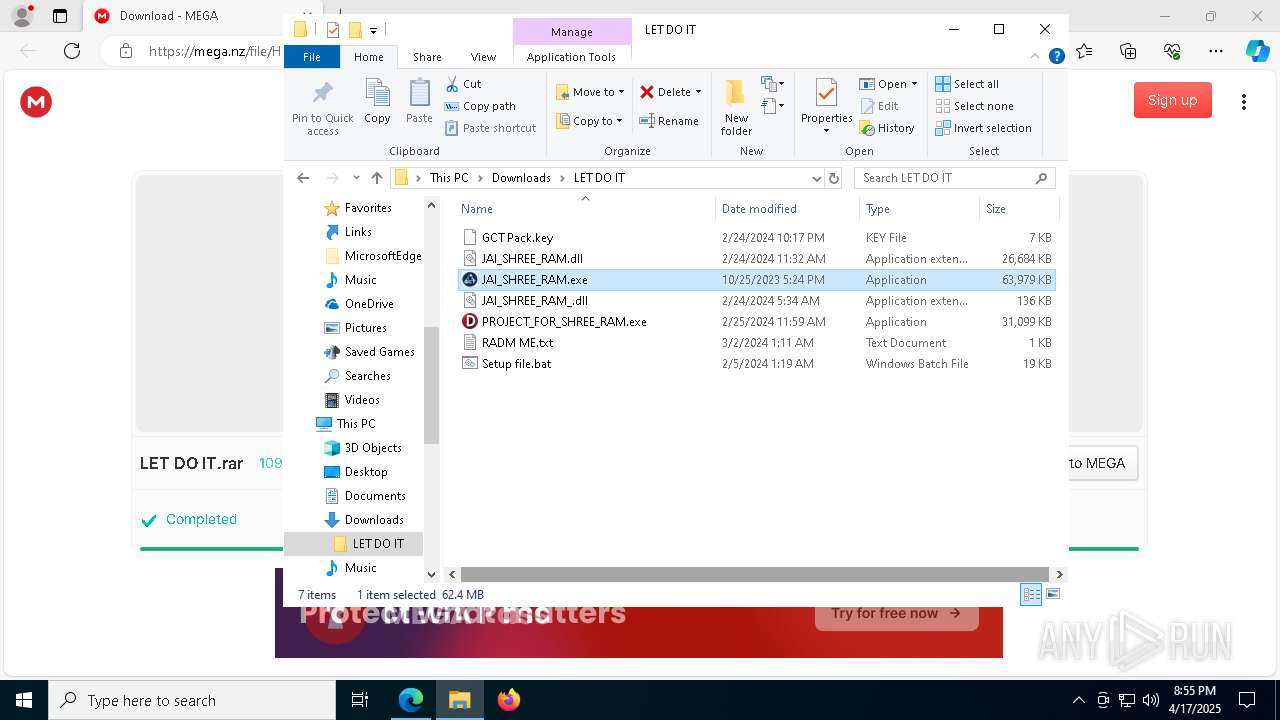Viewport: 1280px width, 720px height.
Task: Sort by Date modified column header
Action: click(x=786, y=209)
